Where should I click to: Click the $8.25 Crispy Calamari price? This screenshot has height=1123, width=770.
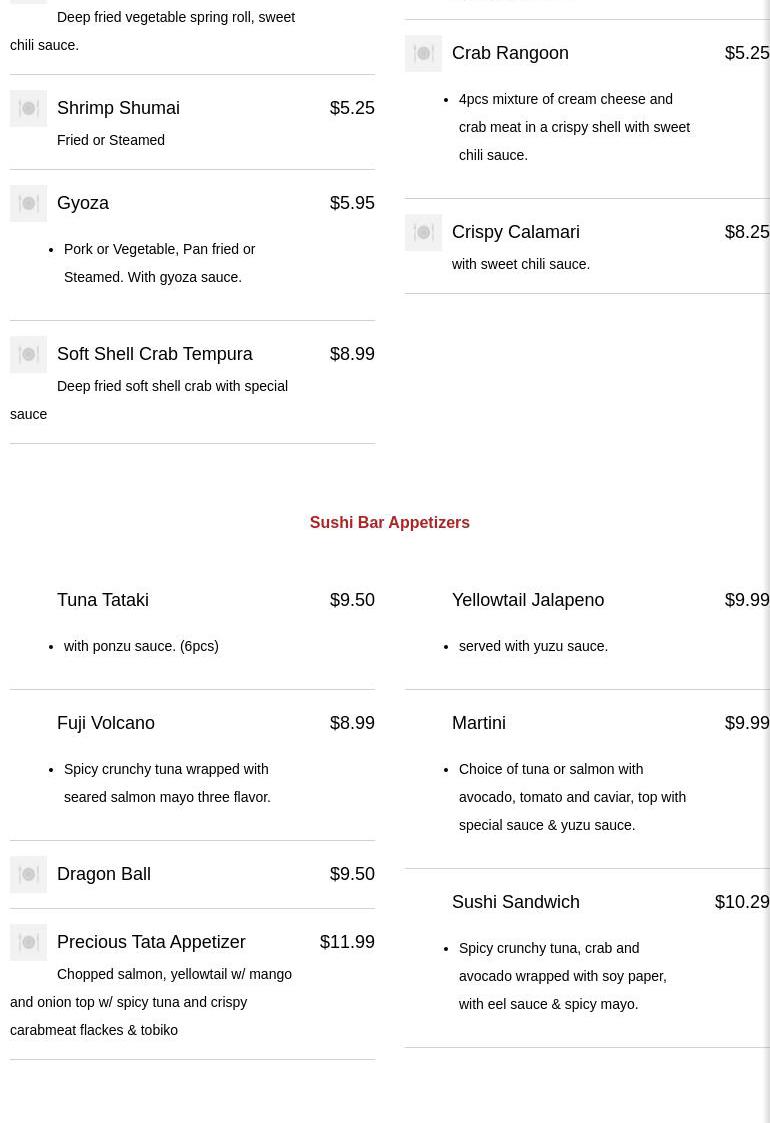click(x=746, y=232)
